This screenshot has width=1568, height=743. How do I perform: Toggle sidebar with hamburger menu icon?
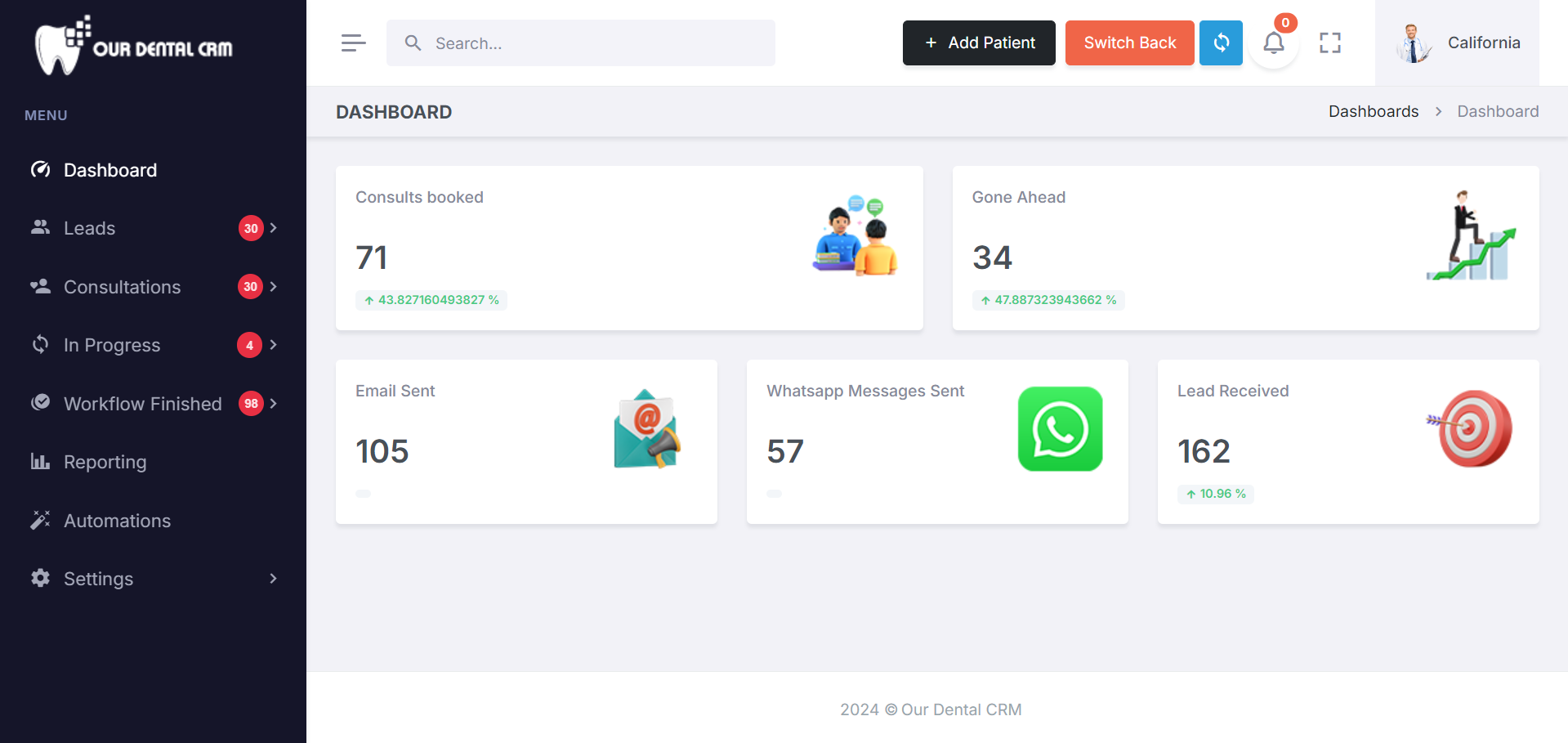(353, 43)
